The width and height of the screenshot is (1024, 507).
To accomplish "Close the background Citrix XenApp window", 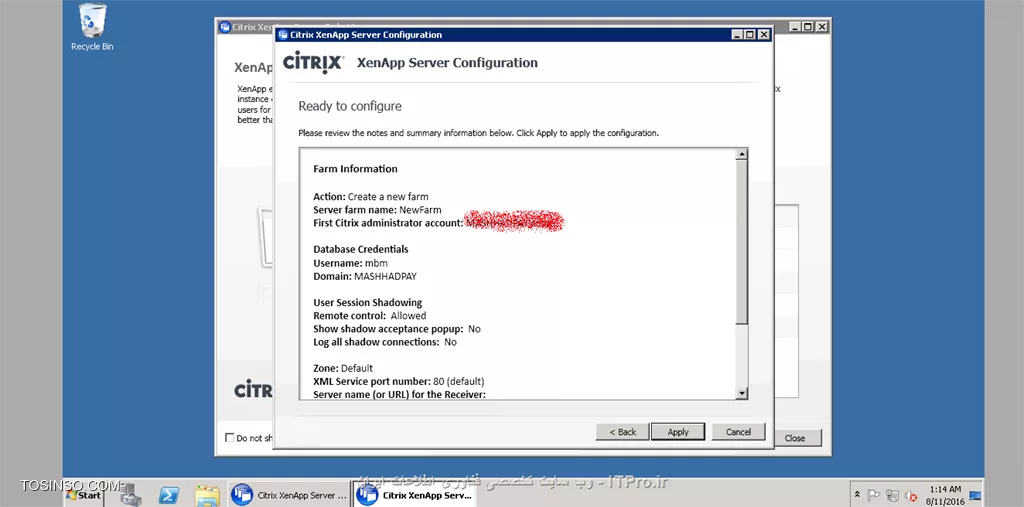I will tap(822, 27).
